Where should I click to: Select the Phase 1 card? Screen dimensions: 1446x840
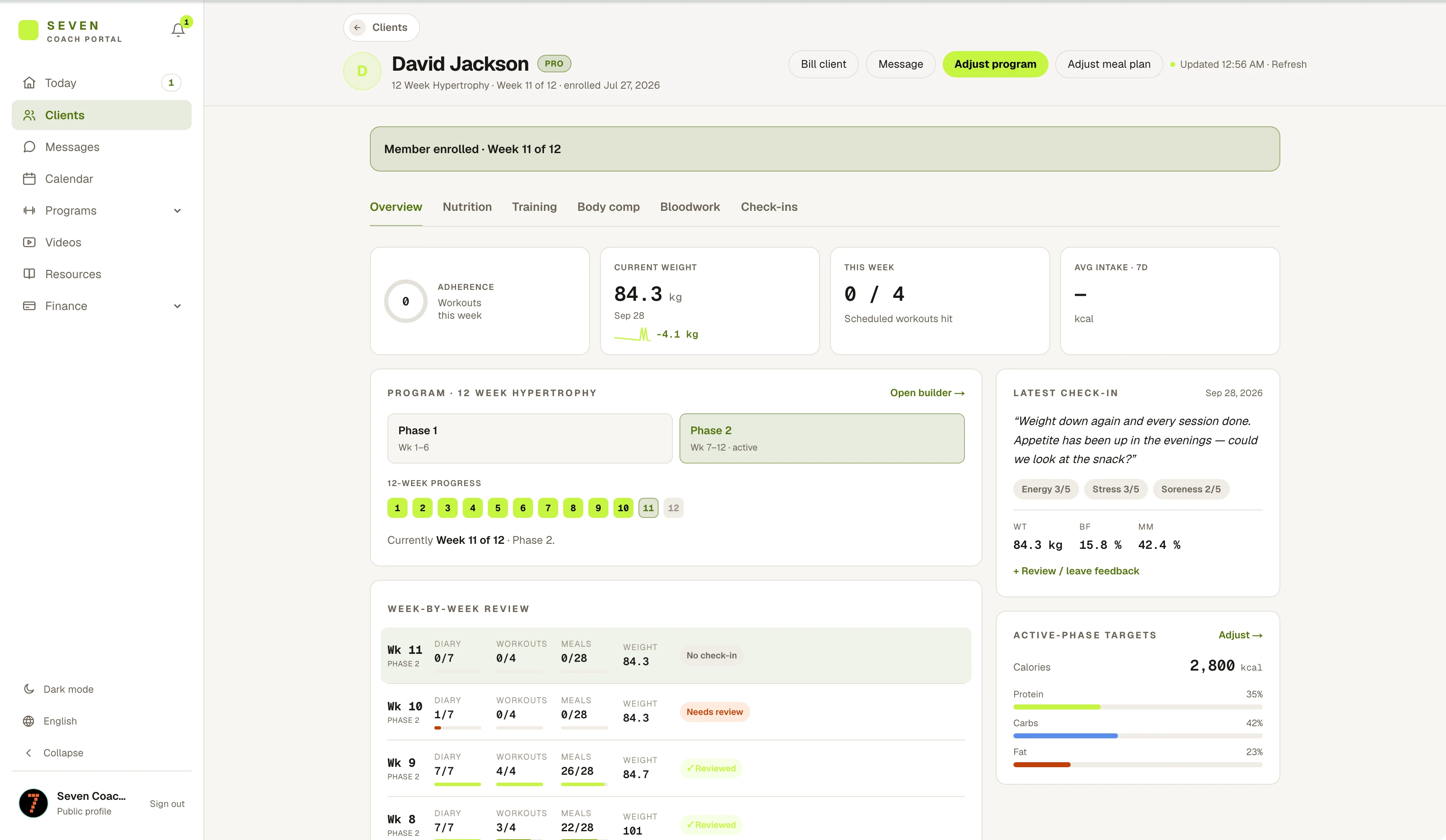(529, 438)
